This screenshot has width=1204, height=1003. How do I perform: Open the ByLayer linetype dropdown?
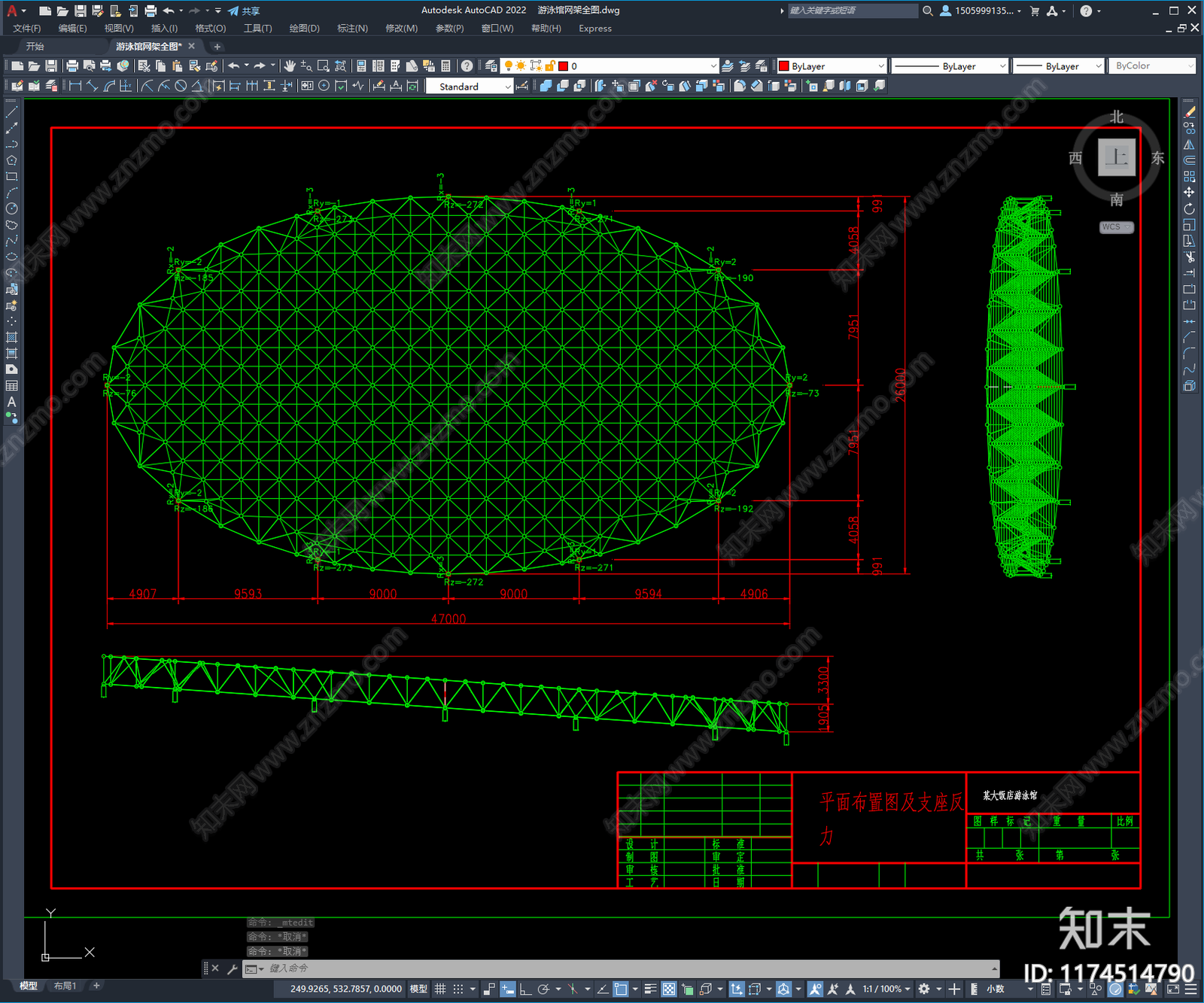click(950, 66)
